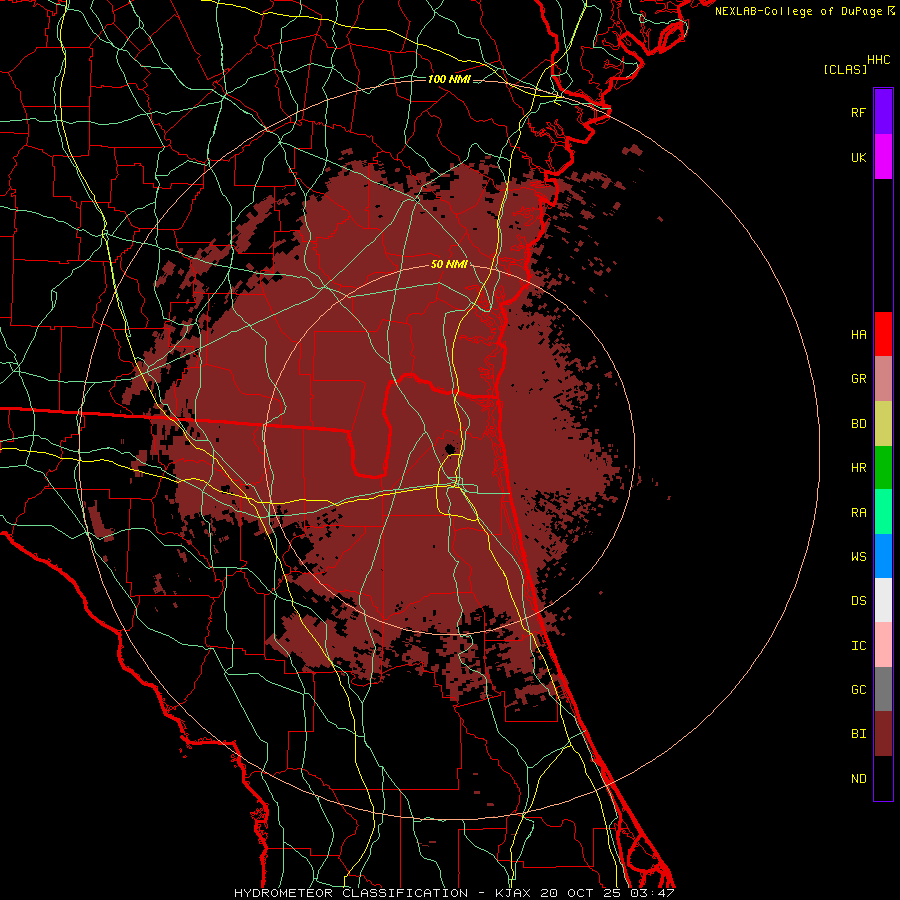Screen dimensions: 900x900
Task: Click the UK legend label
Action: [859, 157]
